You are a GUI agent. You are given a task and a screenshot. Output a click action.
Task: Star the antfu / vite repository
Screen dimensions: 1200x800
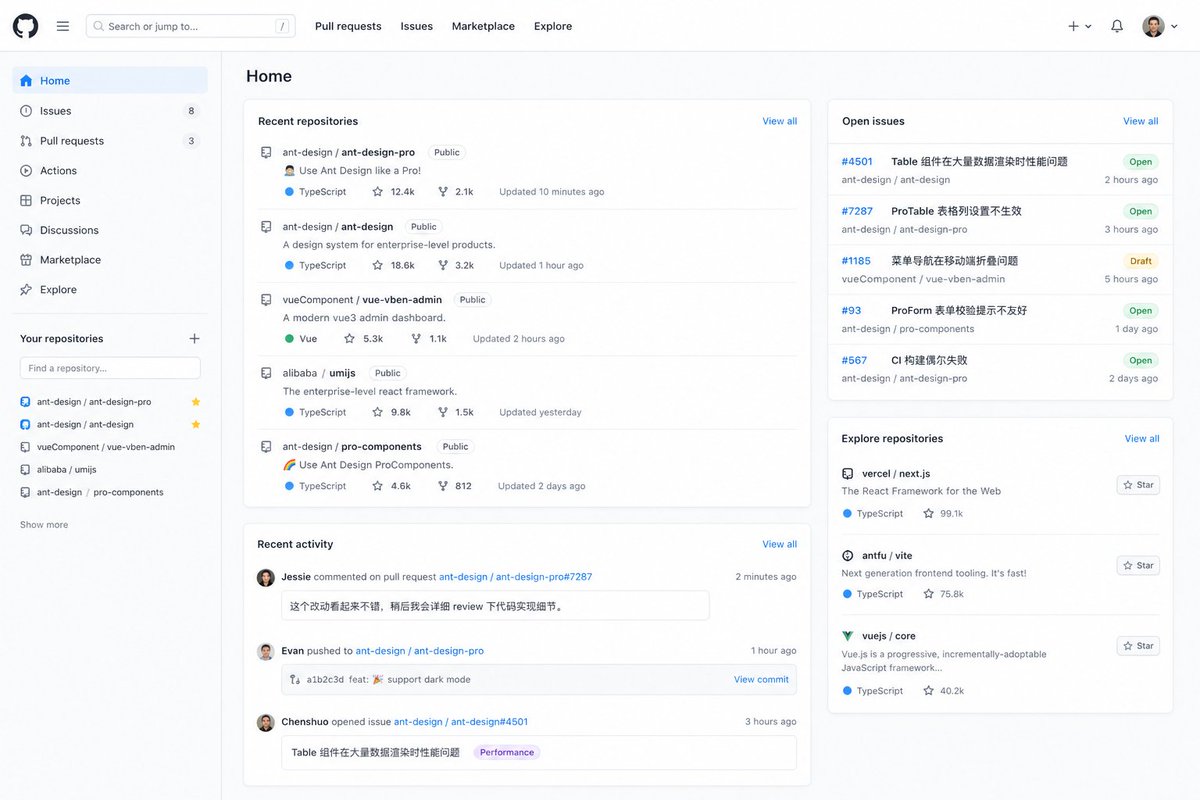tap(1138, 565)
